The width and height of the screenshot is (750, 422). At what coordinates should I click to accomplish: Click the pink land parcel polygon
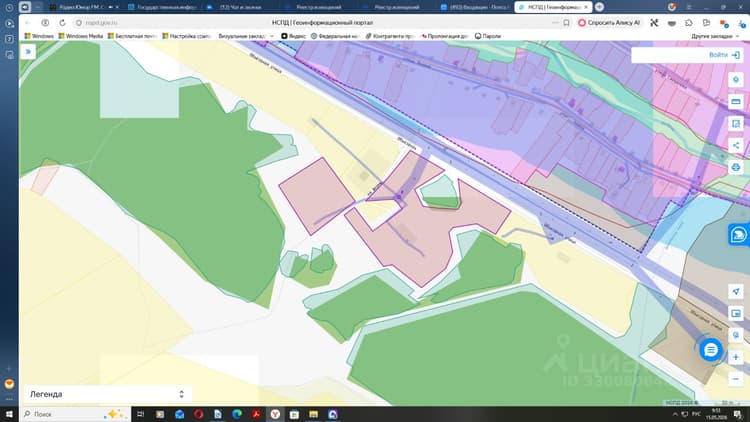[316, 195]
